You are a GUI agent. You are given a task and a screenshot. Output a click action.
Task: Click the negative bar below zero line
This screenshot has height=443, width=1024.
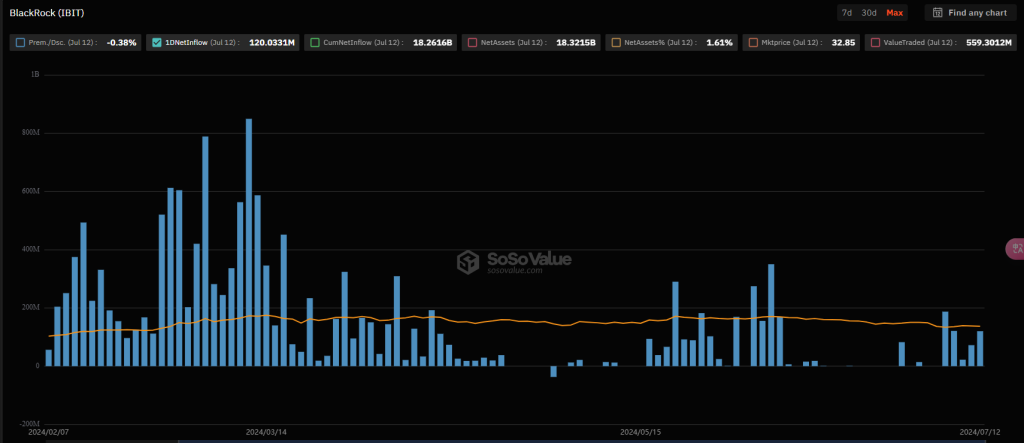[x=553, y=371]
